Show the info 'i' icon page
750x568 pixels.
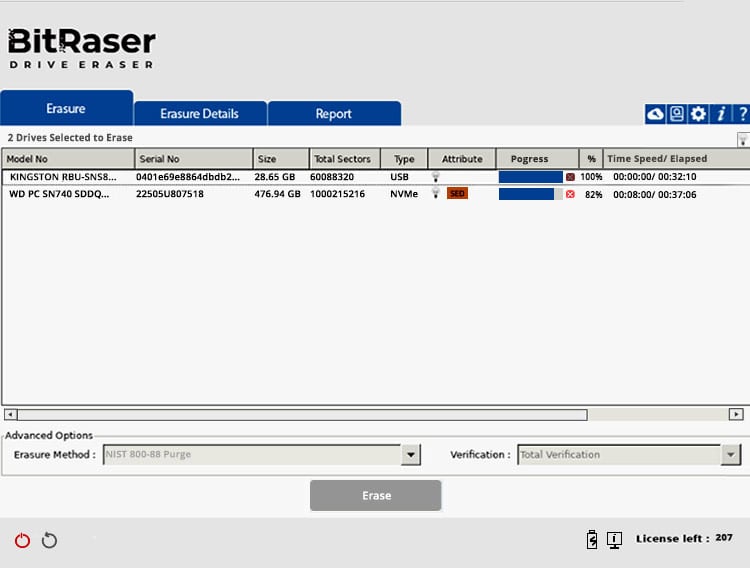pyautogui.click(x=721, y=114)
